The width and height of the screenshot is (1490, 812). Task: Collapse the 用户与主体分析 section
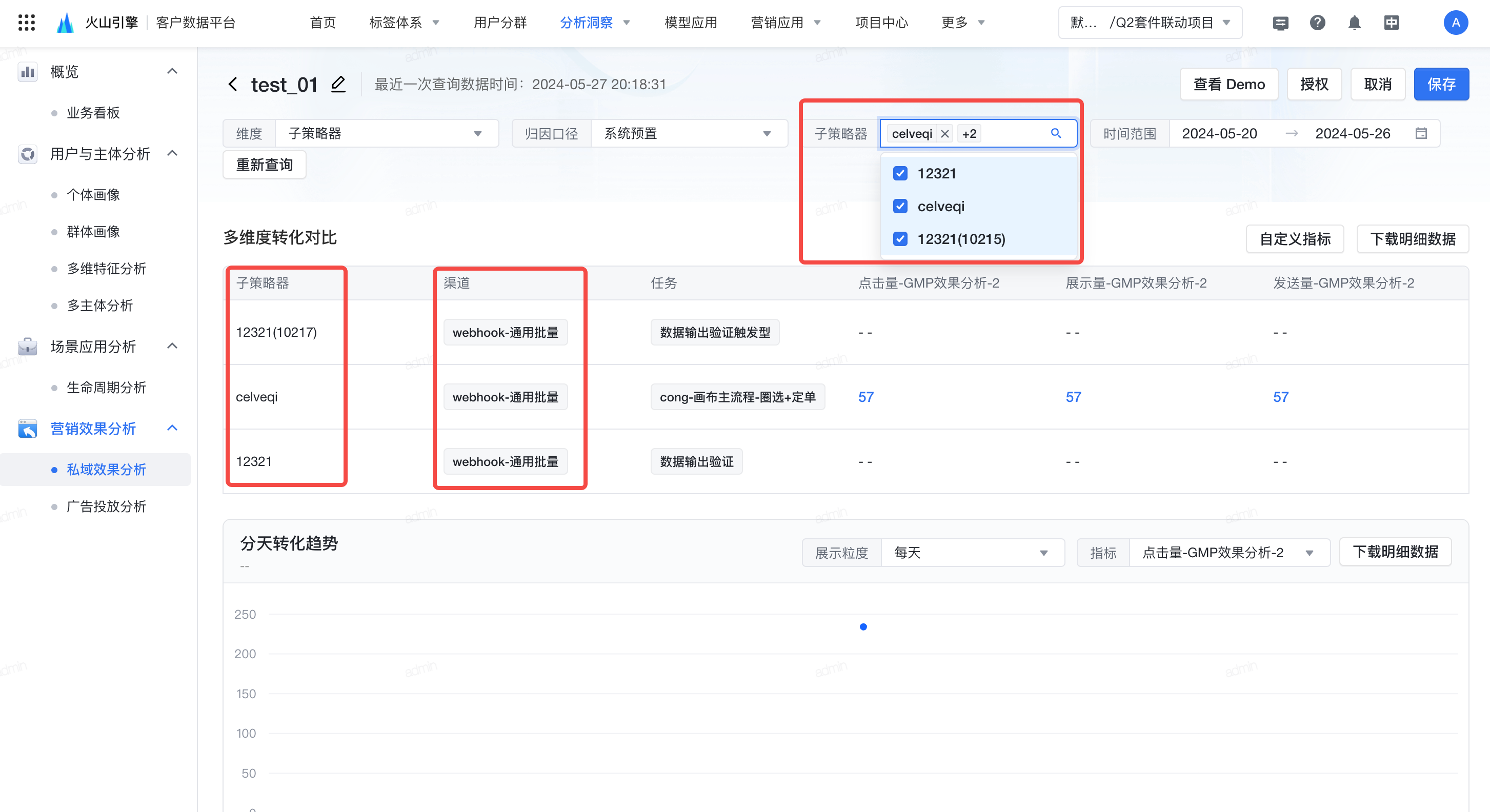[172, 153]
